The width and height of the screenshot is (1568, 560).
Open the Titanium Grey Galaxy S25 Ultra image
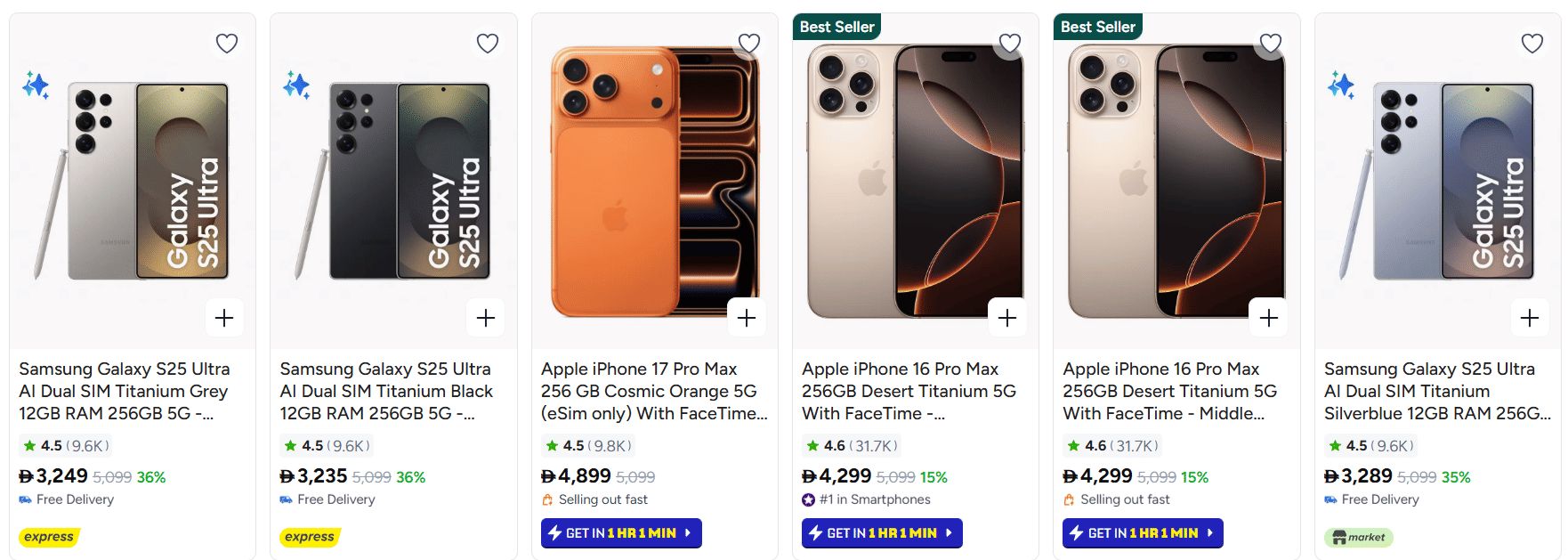(133, 183)
